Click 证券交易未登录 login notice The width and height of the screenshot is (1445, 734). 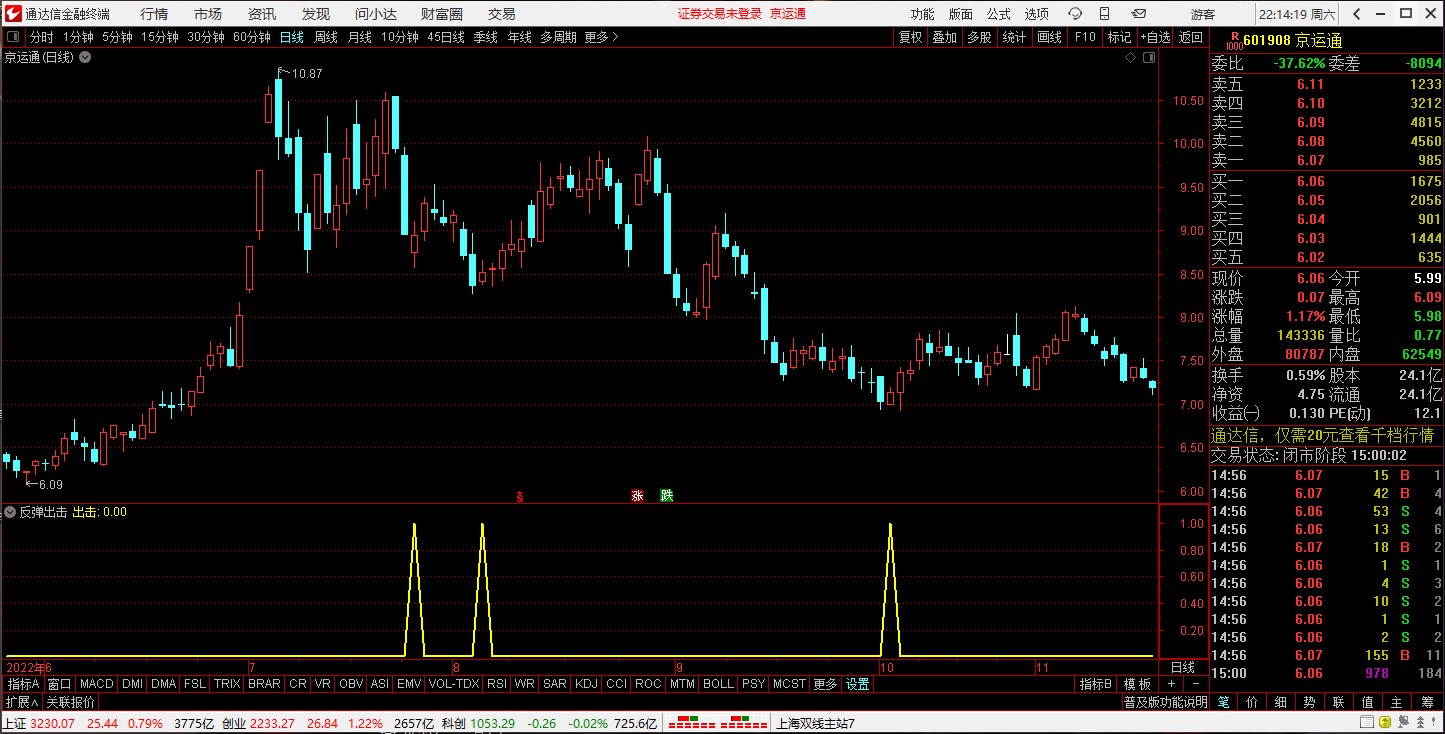tap(719, 14)
